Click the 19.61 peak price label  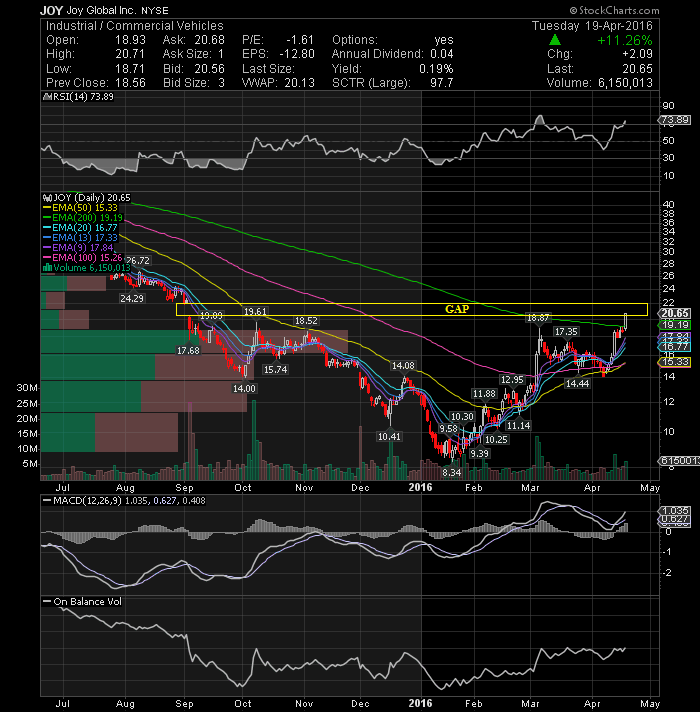(255, 312)
